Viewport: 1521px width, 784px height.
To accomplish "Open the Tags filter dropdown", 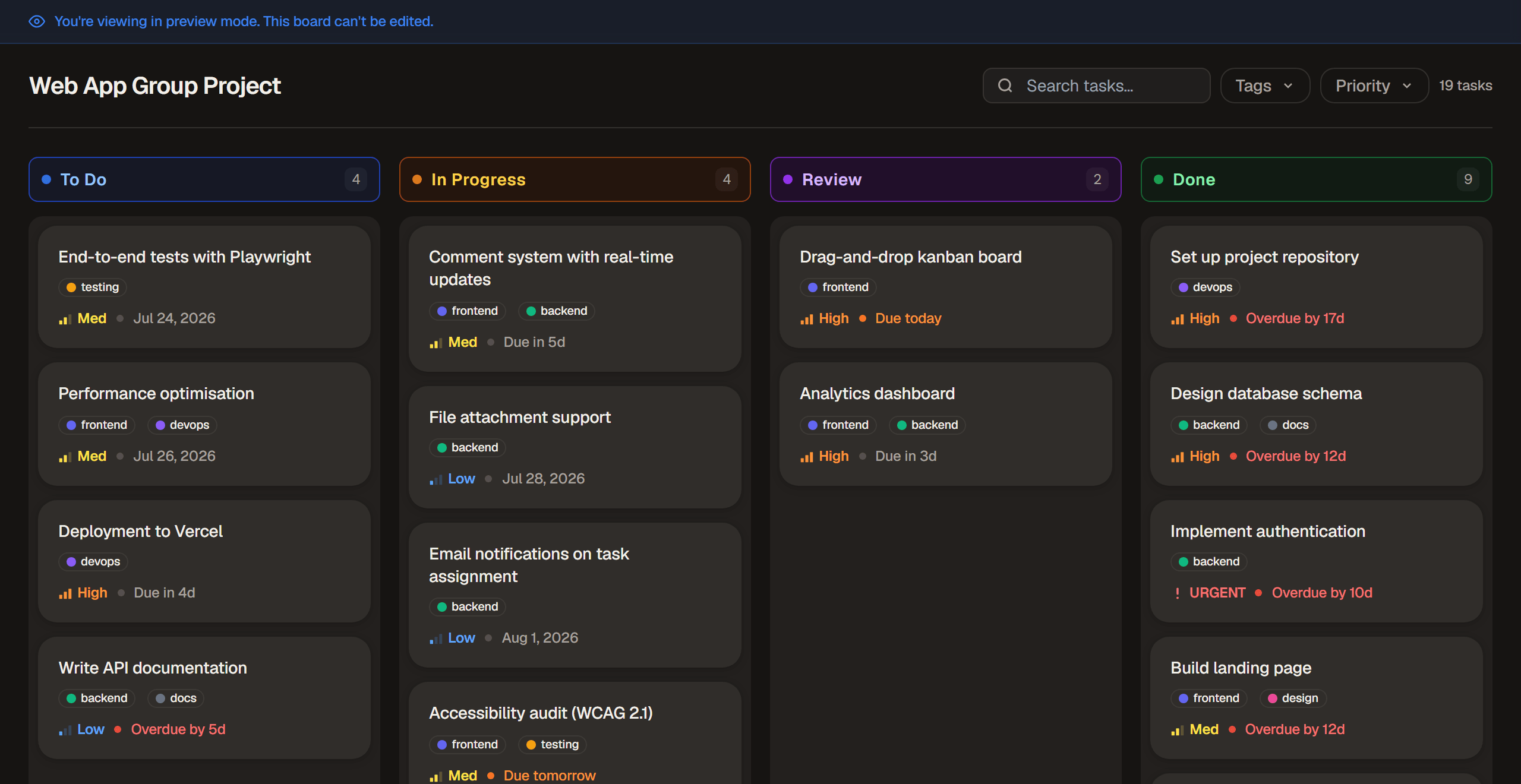I will click(x=1265, y=86).
